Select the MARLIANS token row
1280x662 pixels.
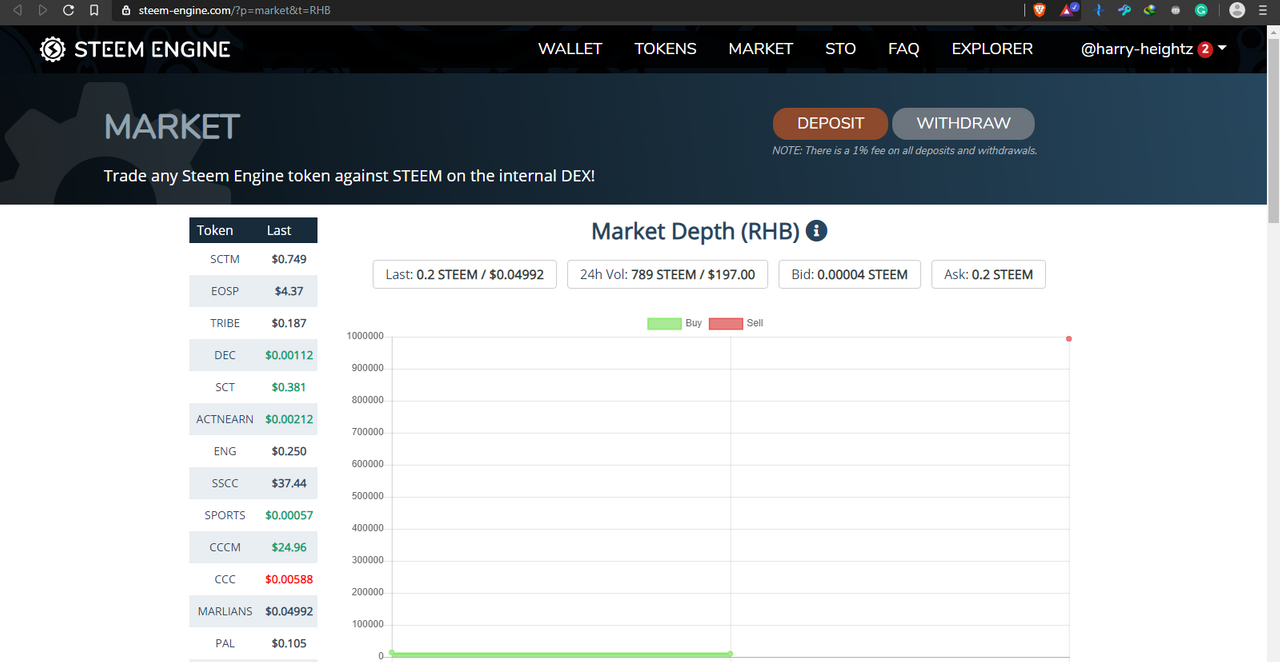(253, 611)
